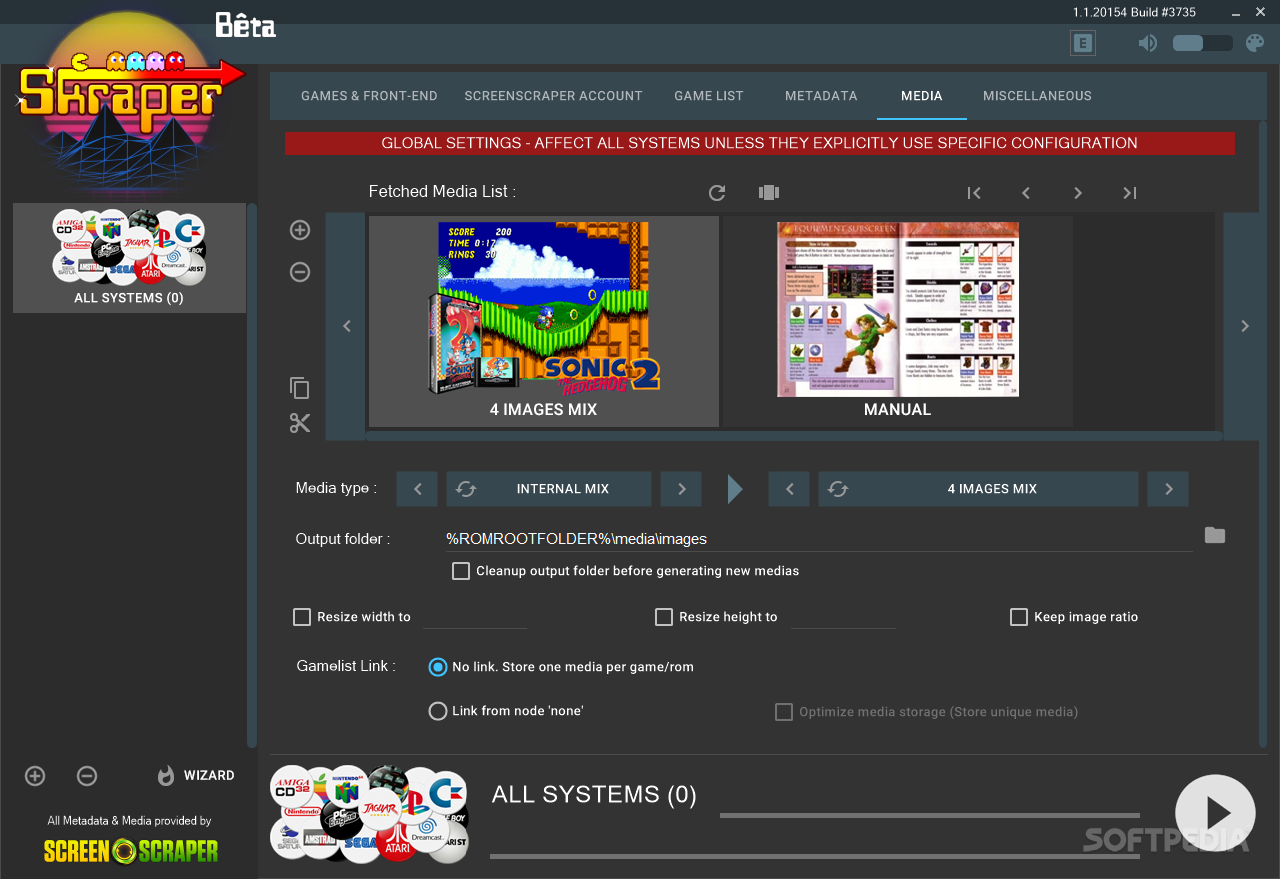
Task: Toggle Optimize media storage checkbox
Action: (784, 712)
